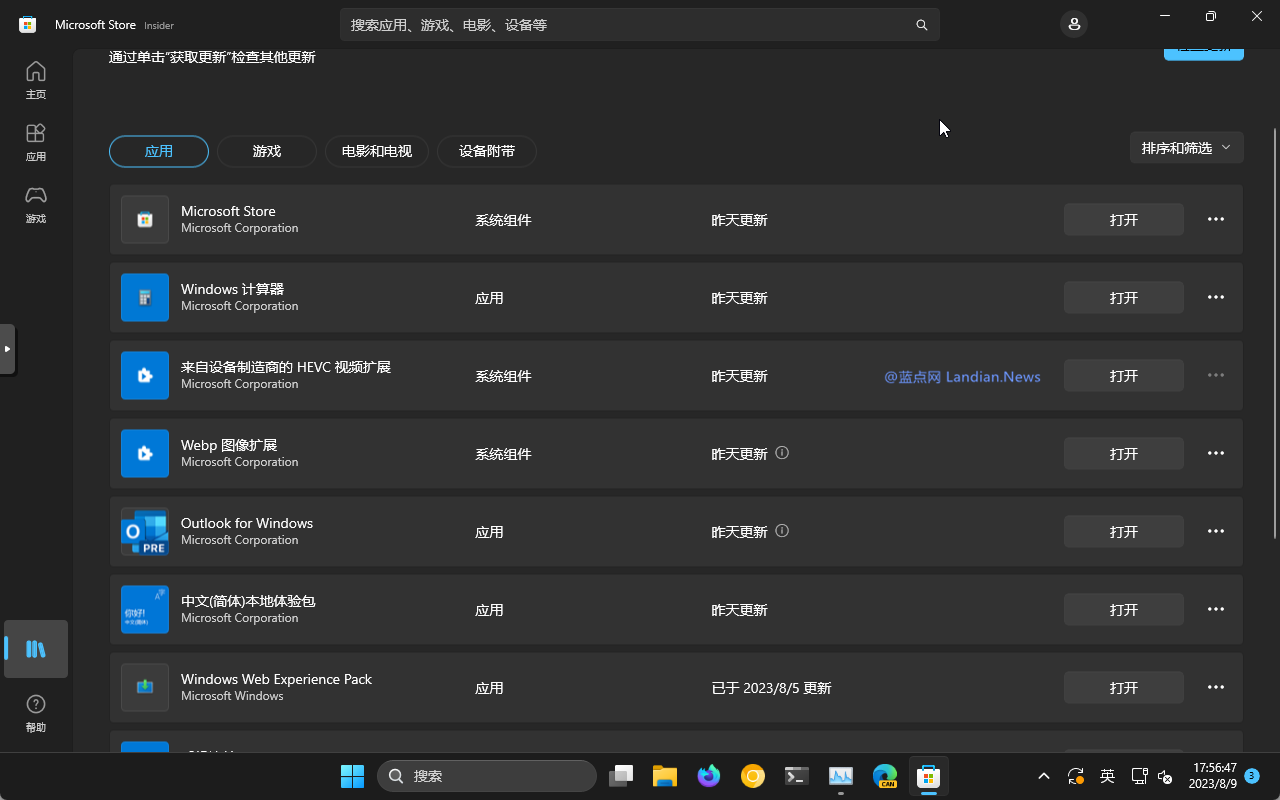Open the user account profile icon
The width and height of the screenshot is (1280, 800).
pyautogui.click(x=1074, y=24)
